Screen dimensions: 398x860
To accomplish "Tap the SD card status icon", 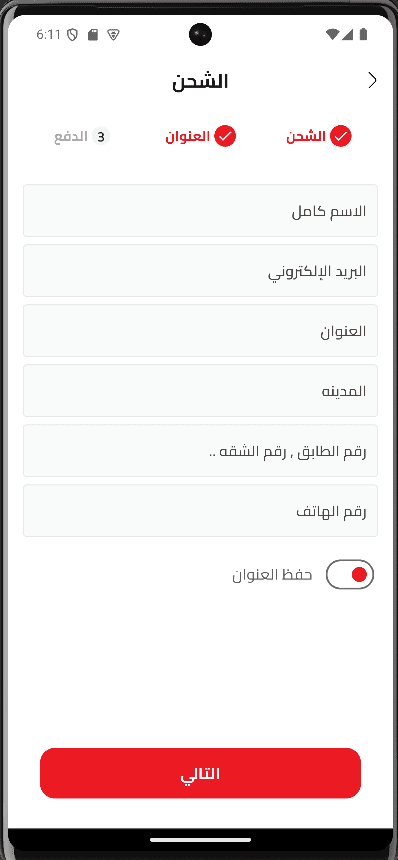I will (x=93, y=35).
